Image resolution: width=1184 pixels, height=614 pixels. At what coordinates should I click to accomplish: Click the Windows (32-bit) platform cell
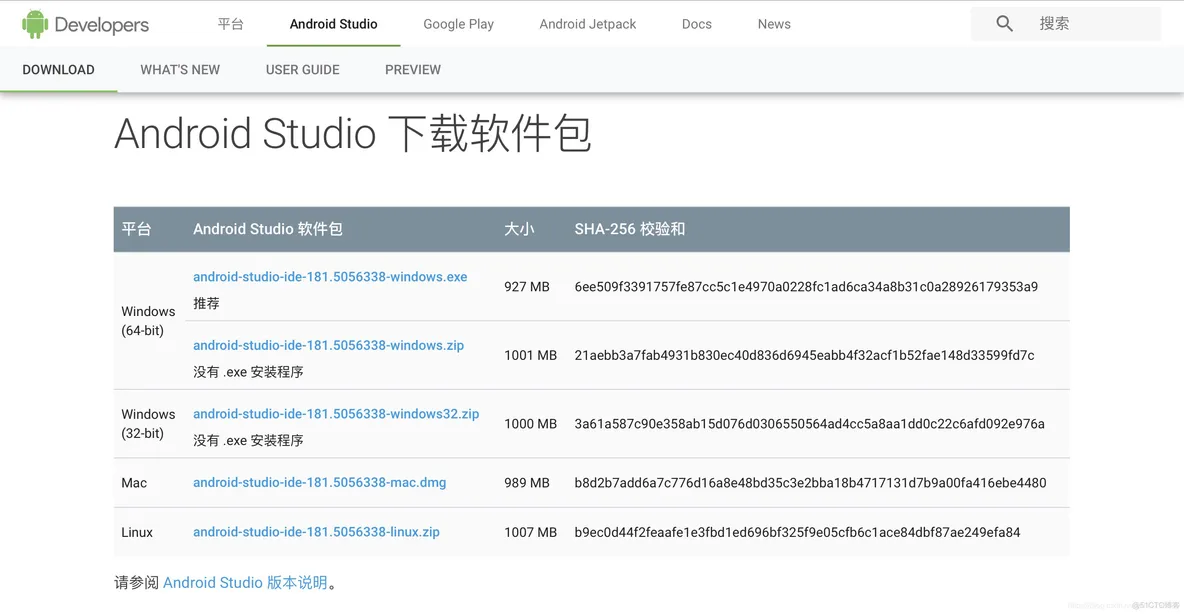point(148,424)
